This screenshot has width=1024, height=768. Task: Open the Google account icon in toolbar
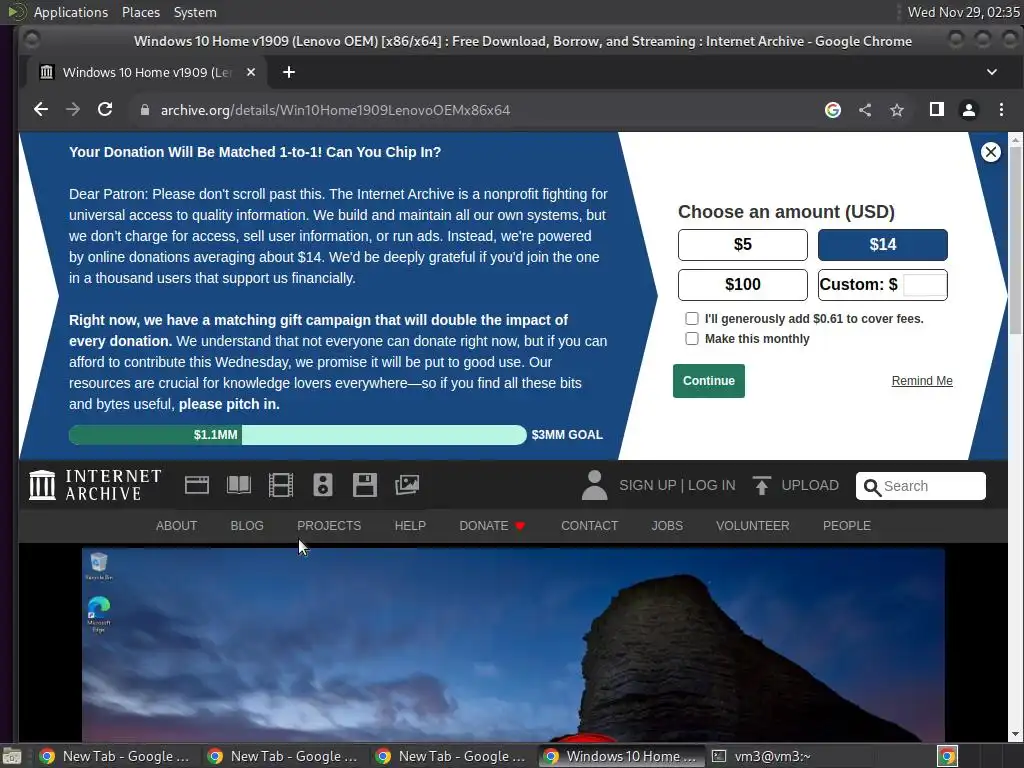(x=833, y=110)
